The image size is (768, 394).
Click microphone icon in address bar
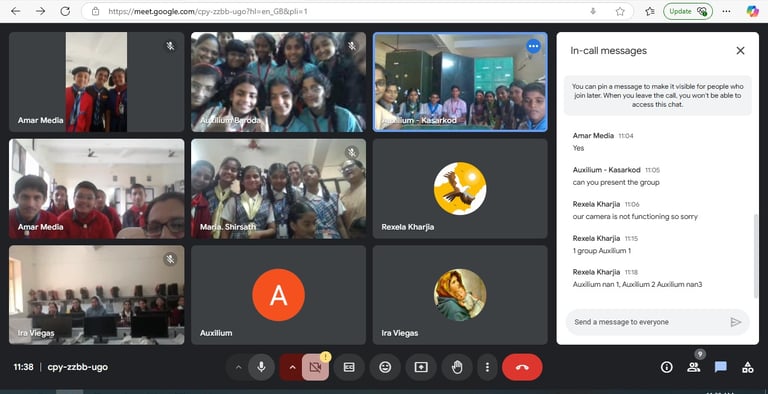593,11
